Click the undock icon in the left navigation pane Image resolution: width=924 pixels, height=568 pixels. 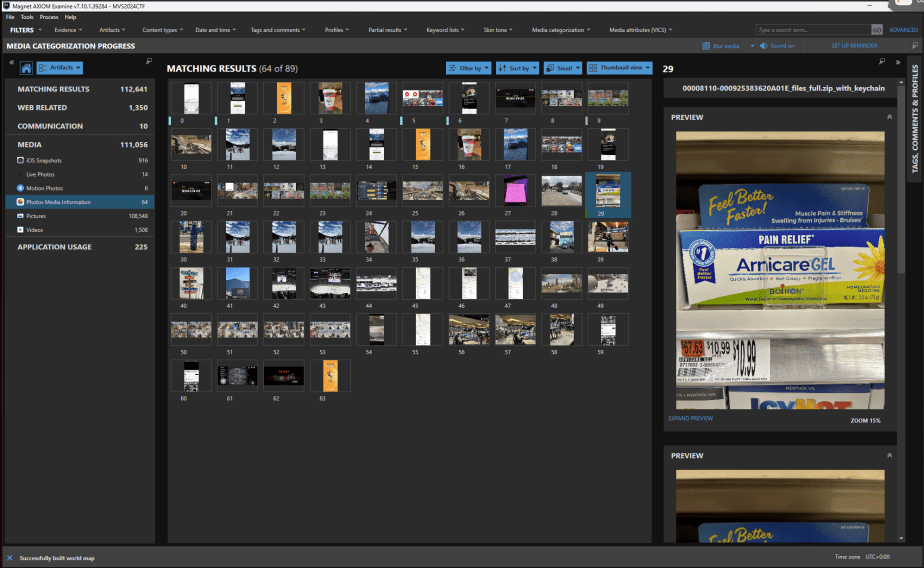pyautogui.click(x=149, y=62)
